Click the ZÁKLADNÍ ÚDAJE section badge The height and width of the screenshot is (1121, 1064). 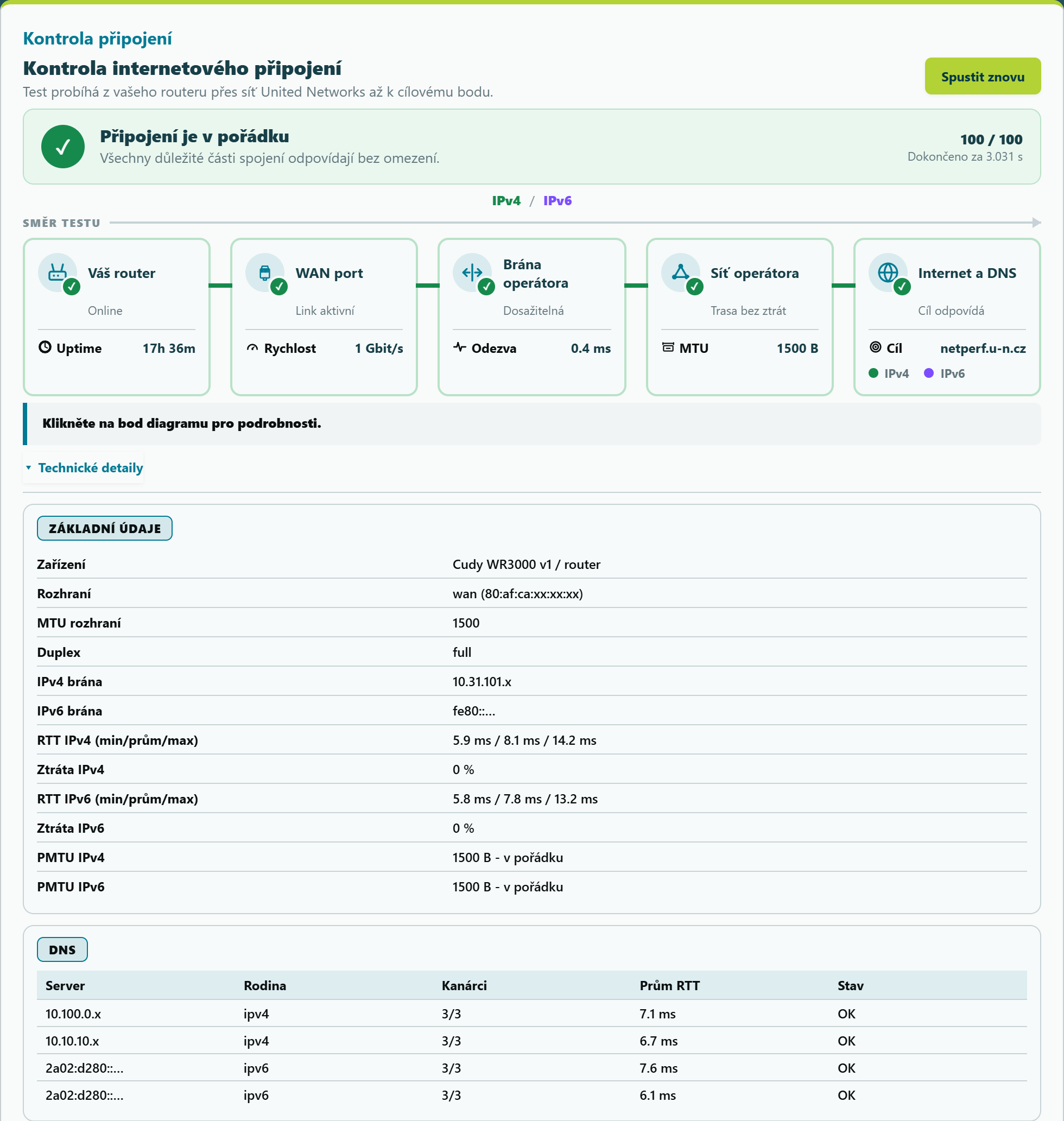tap(105, 528)
